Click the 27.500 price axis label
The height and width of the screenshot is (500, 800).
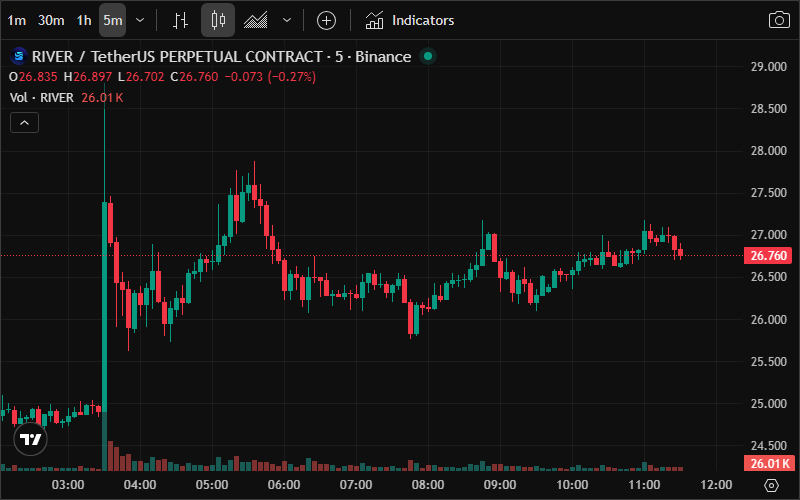(768, 193)
